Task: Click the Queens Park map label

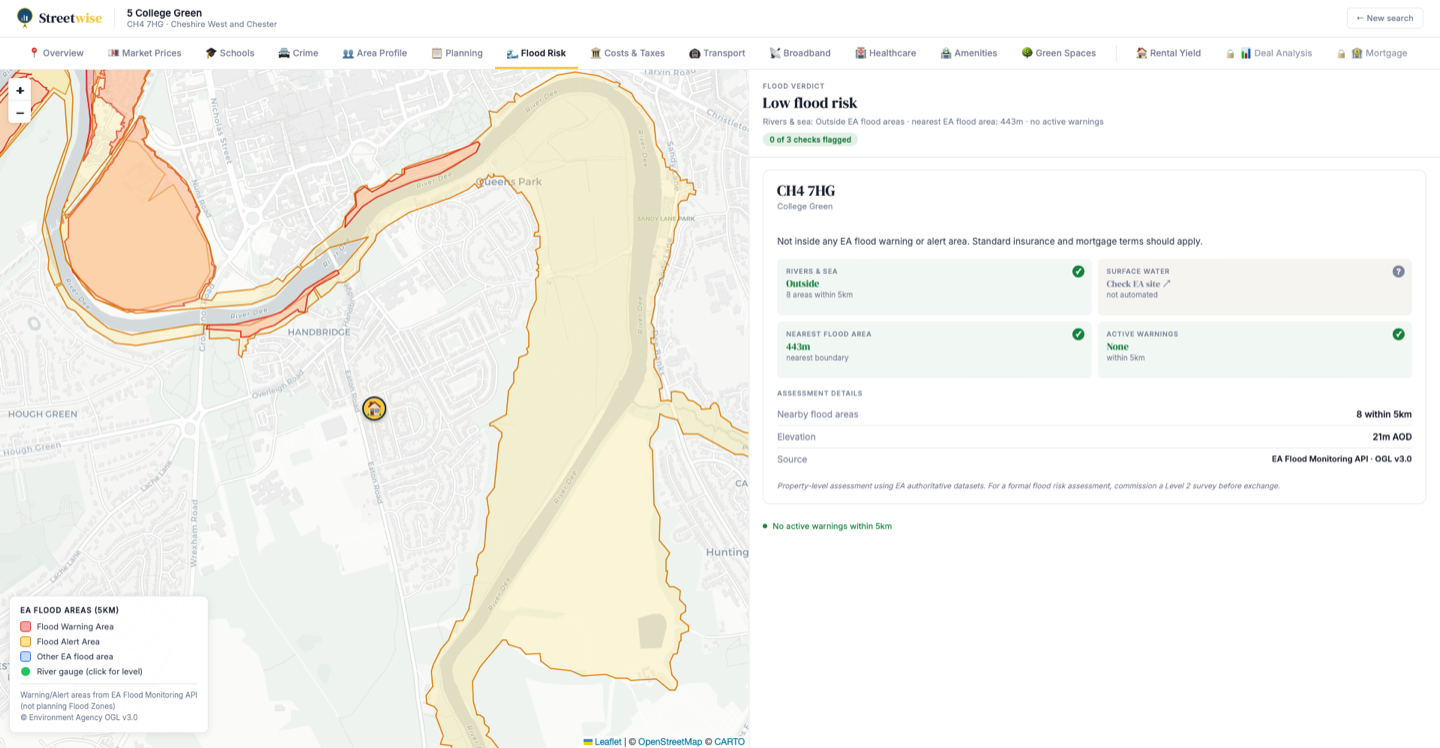Action: [509, 182]
